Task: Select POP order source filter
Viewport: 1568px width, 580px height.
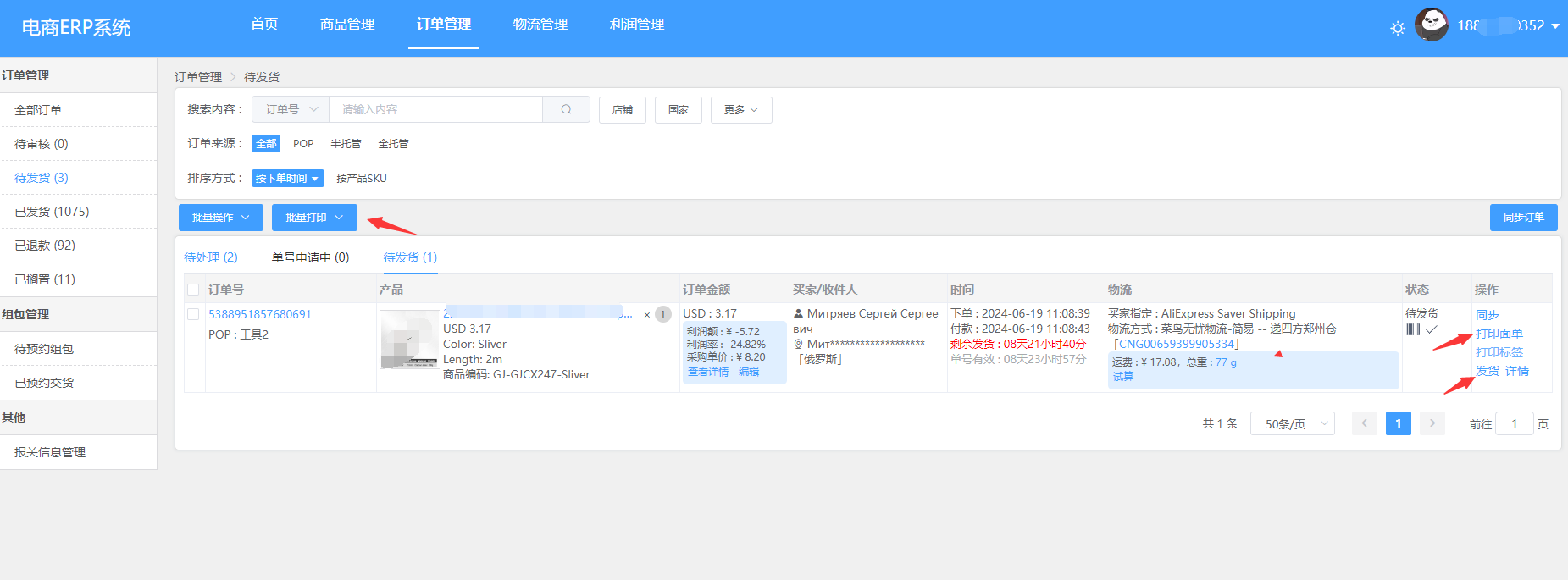Action: point(303,144)
